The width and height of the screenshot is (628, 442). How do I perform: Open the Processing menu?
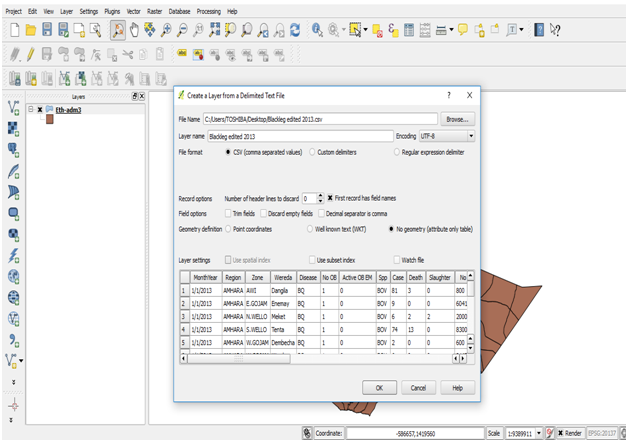point(208,11)
